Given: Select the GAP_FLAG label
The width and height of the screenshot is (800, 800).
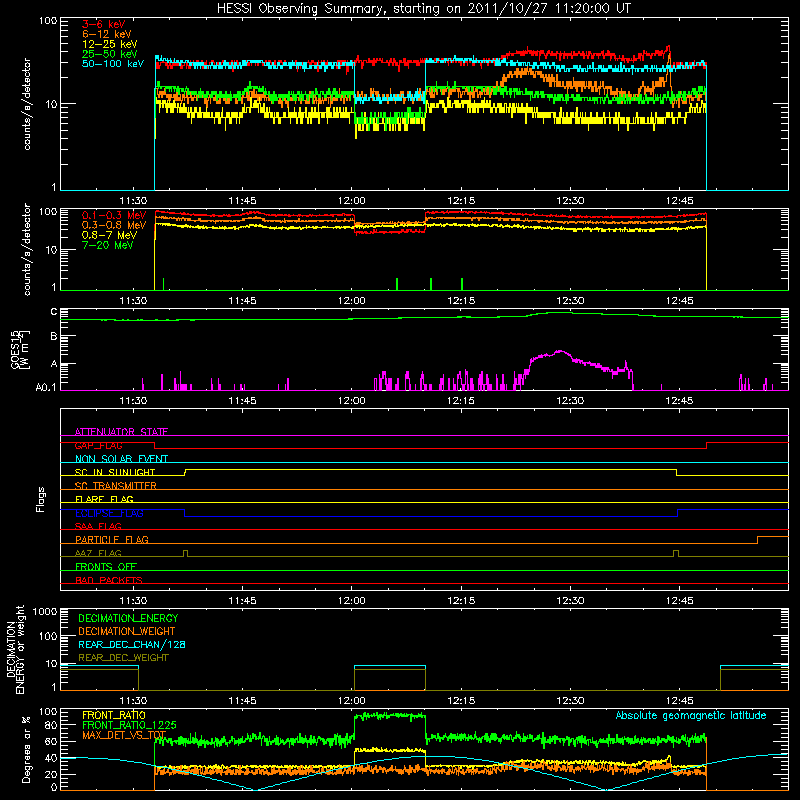Looking at the screenshot, I should (98, 445).
